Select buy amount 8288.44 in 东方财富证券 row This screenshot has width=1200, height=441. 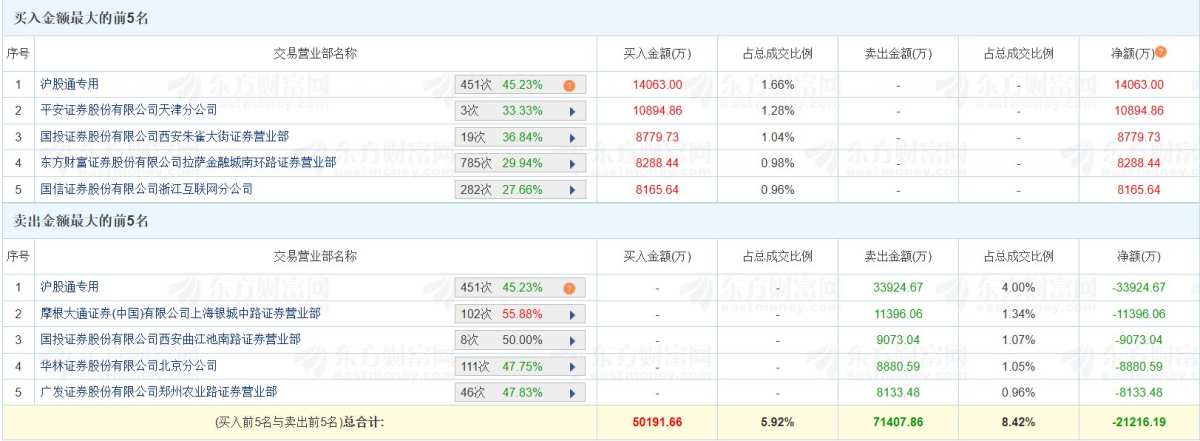(658, 163)
